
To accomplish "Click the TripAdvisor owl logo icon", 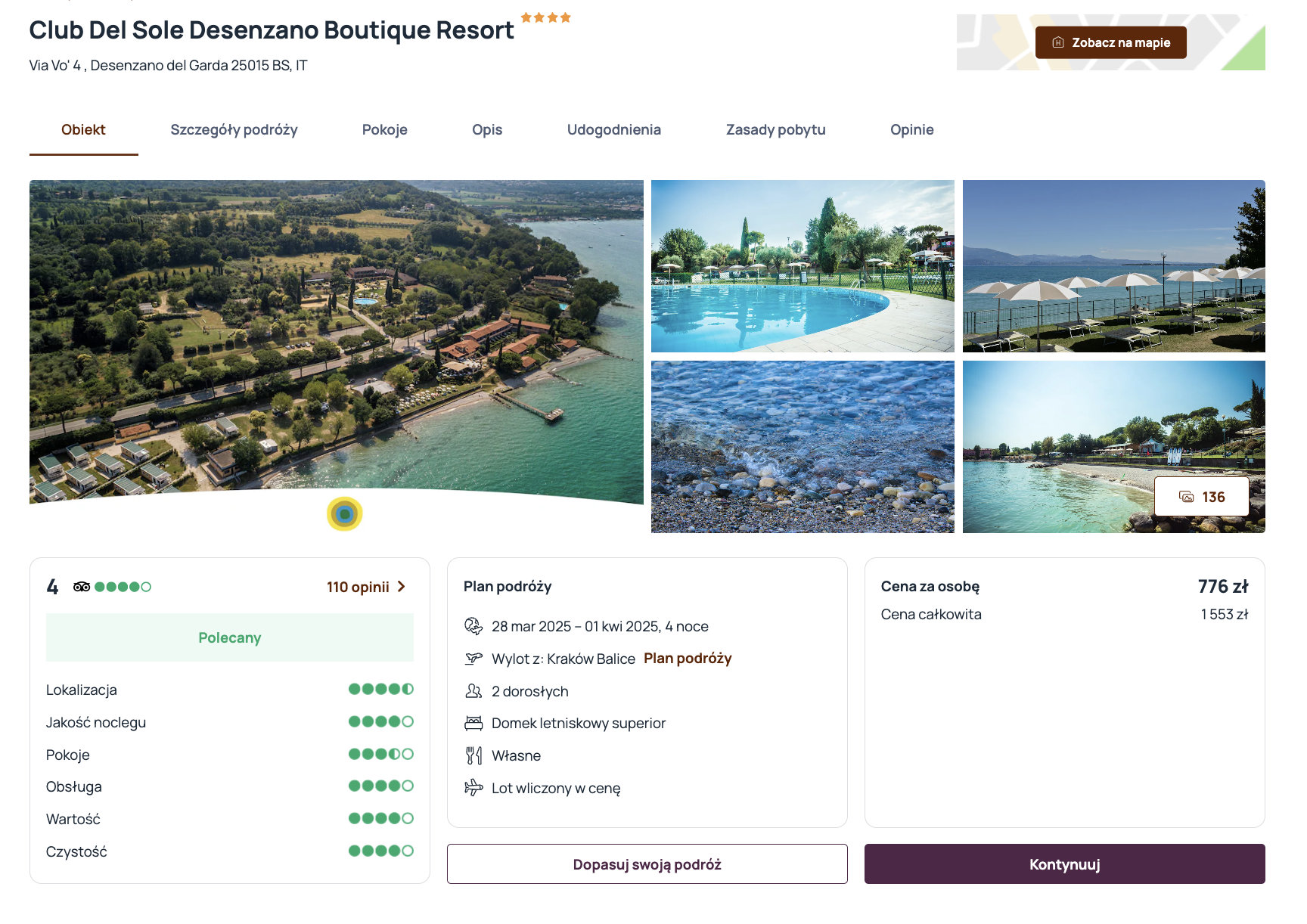I will 82,587.
